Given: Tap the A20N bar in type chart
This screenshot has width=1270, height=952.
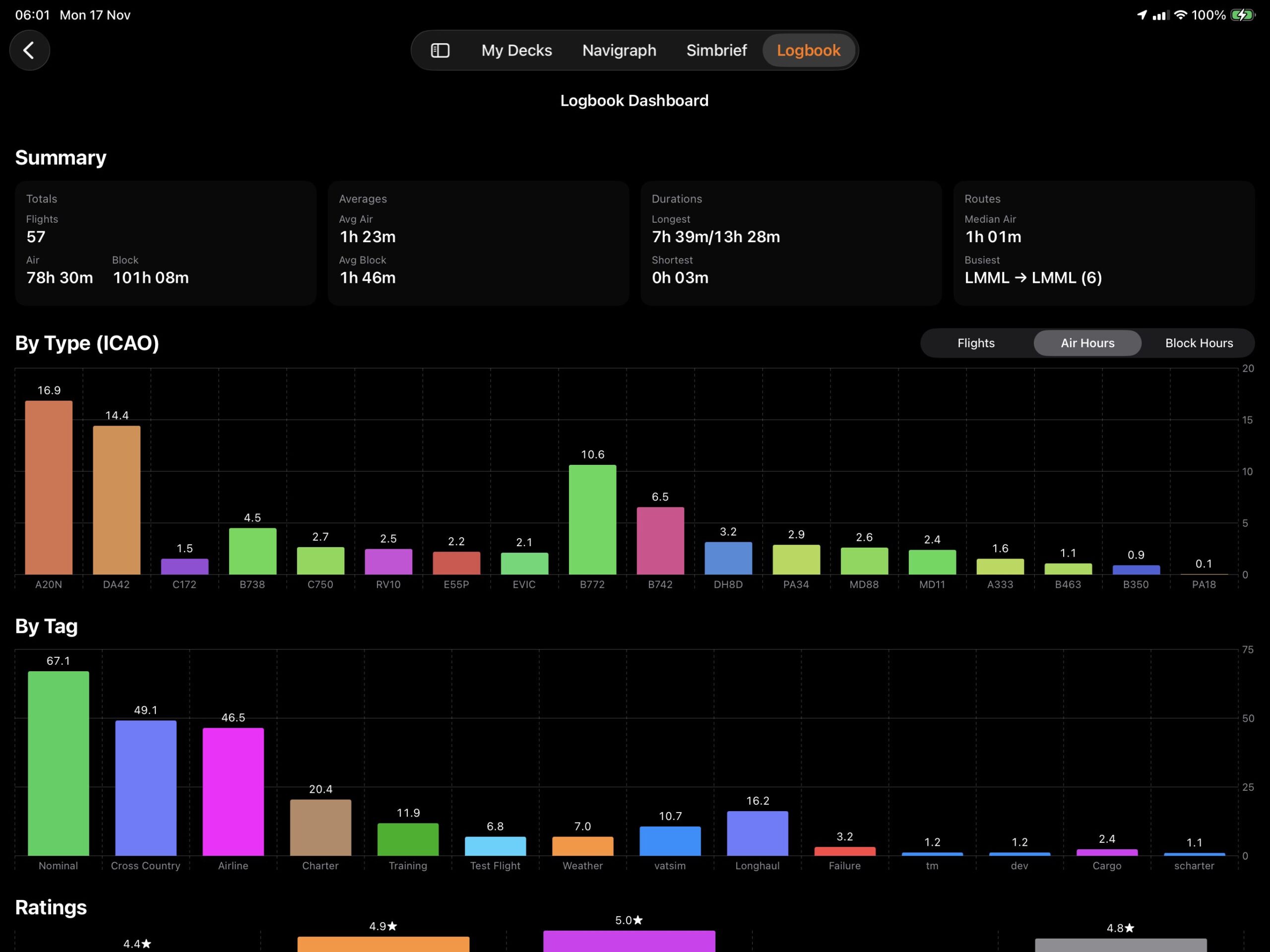Looking at the screenshot, I should click(x=49, y=488).
